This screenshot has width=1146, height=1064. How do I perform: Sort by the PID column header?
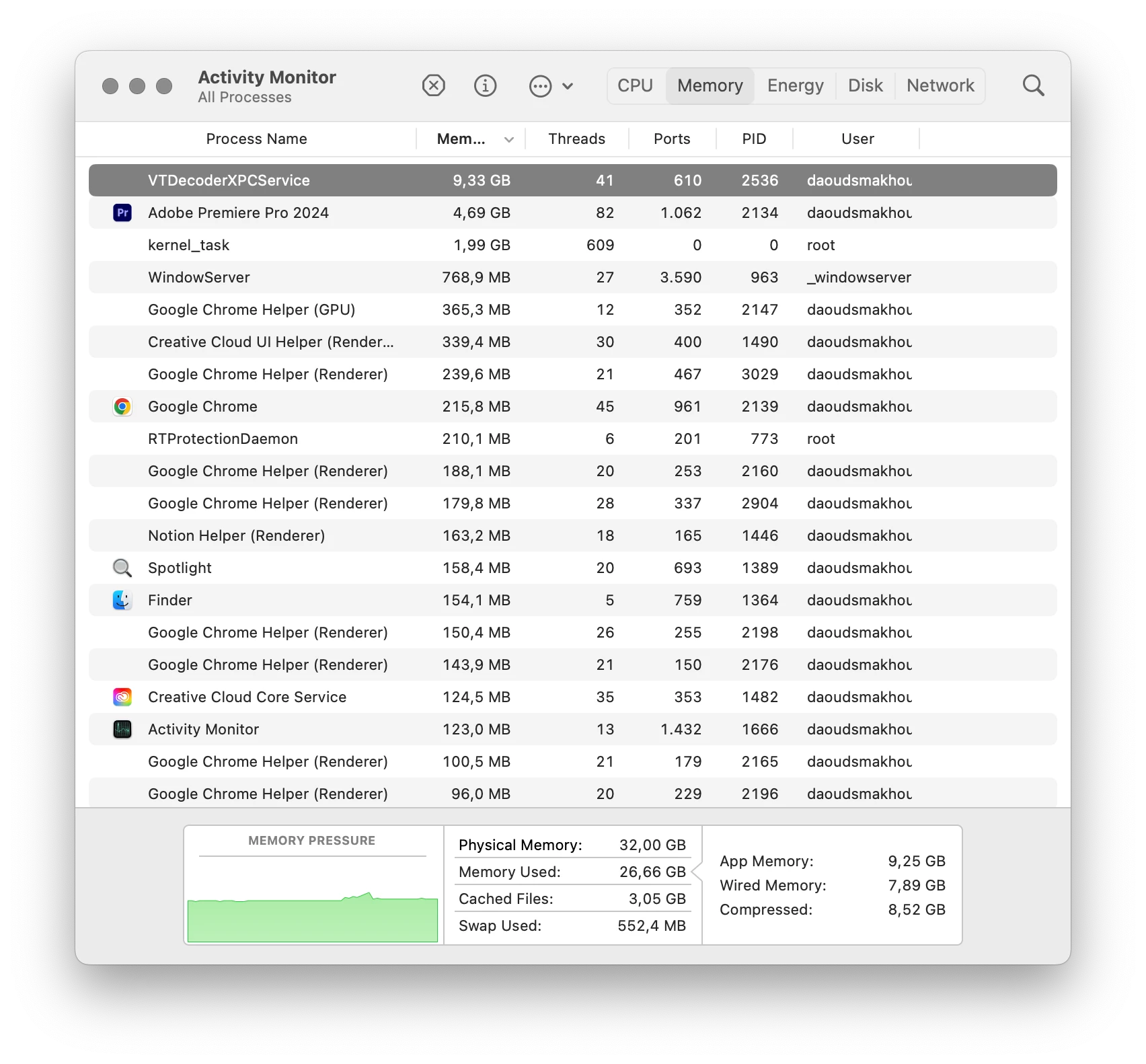click(754, 139)
